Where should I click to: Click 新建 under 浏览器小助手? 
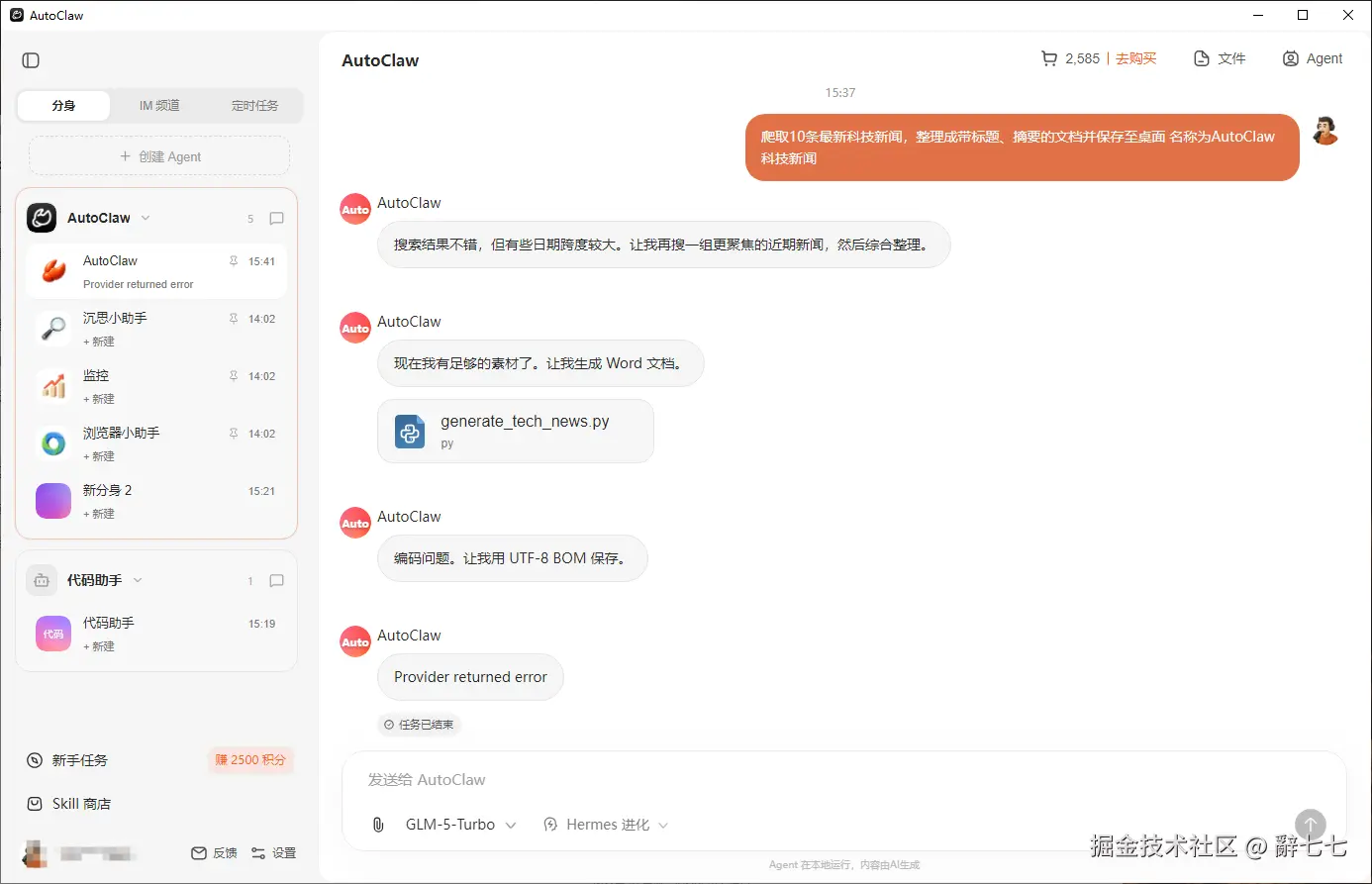99,456
